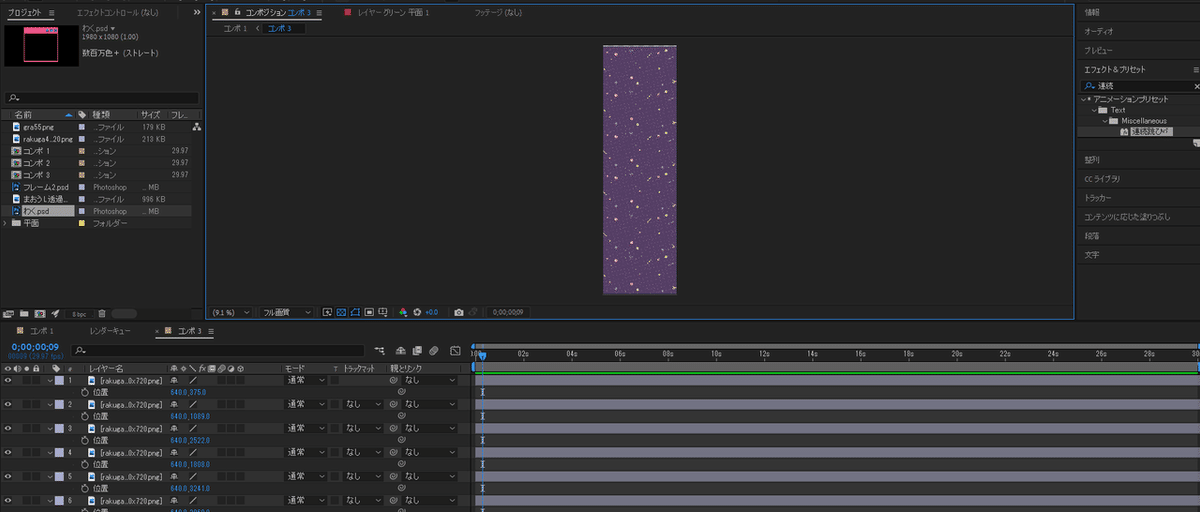
Task: Click the snapshot camera icon in viewer
Action: click(x=458, y=312)
